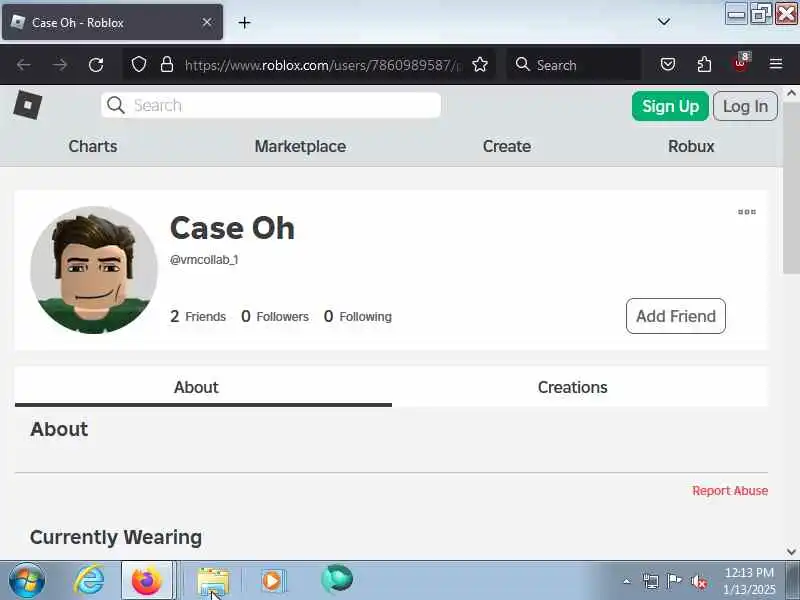800x600 pixels.
Task: Open the Robux navigation item
Action: (691, 146)
